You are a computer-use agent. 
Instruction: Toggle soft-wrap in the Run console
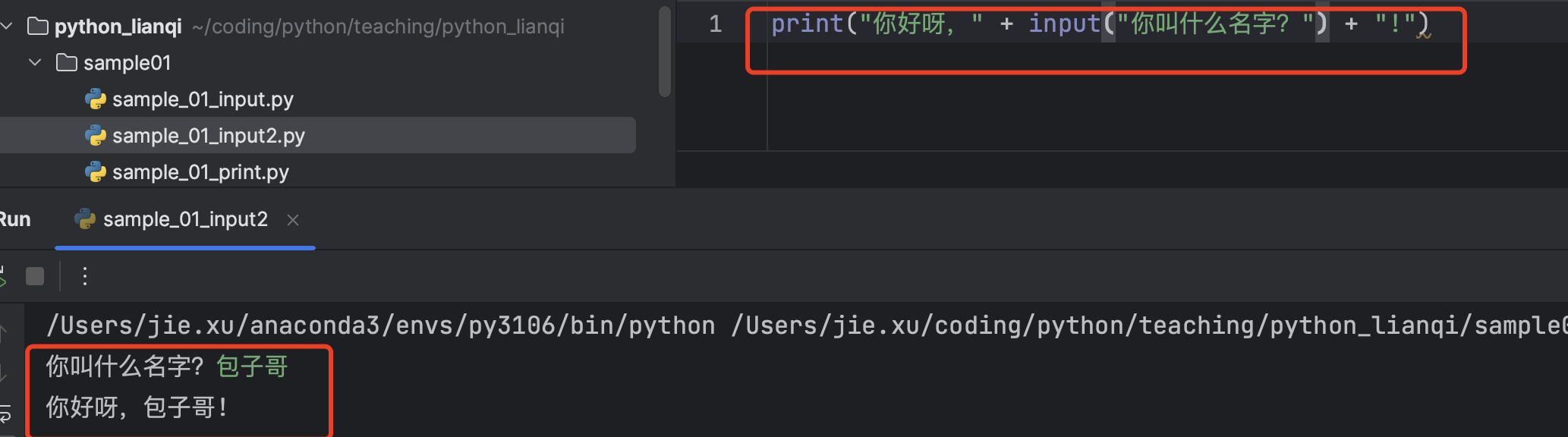[5, 414]
